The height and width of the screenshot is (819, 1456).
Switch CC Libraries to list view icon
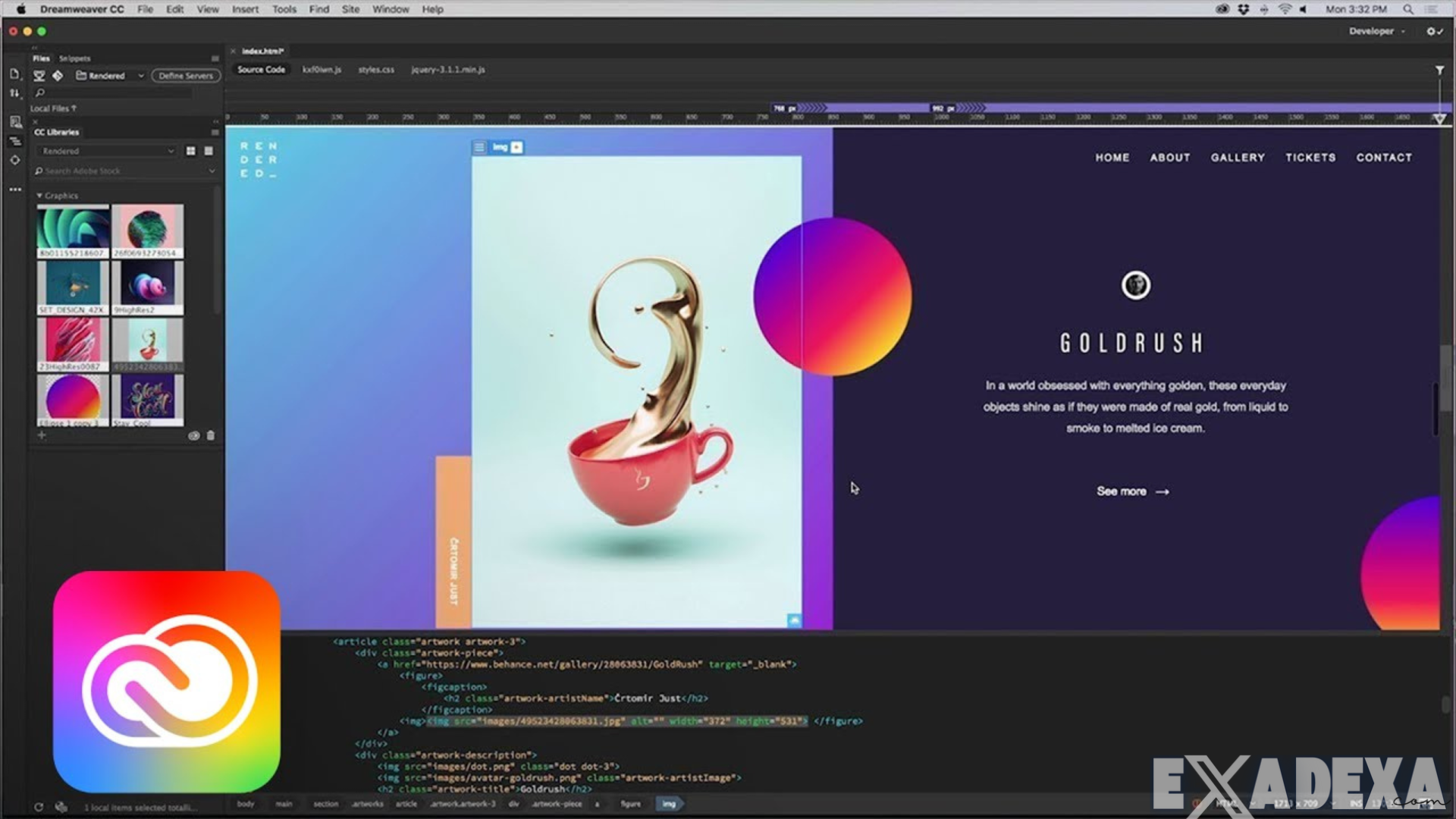(208, 151)
